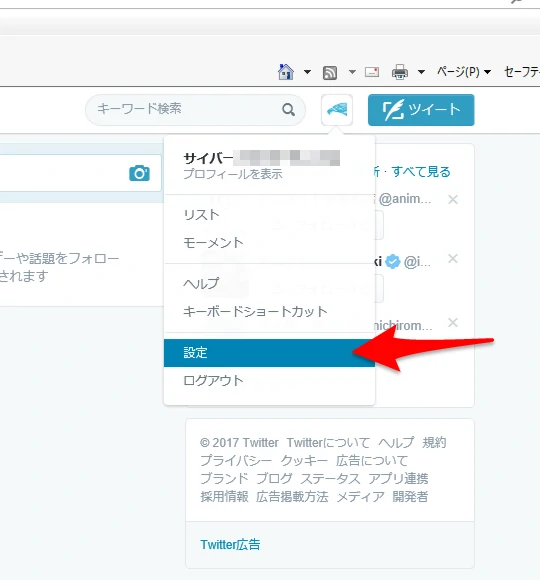The width and height of the screenshot is (540, 580).
Task: Open プロフィールを表示 in the dropdown
Action: coord(233,173)
